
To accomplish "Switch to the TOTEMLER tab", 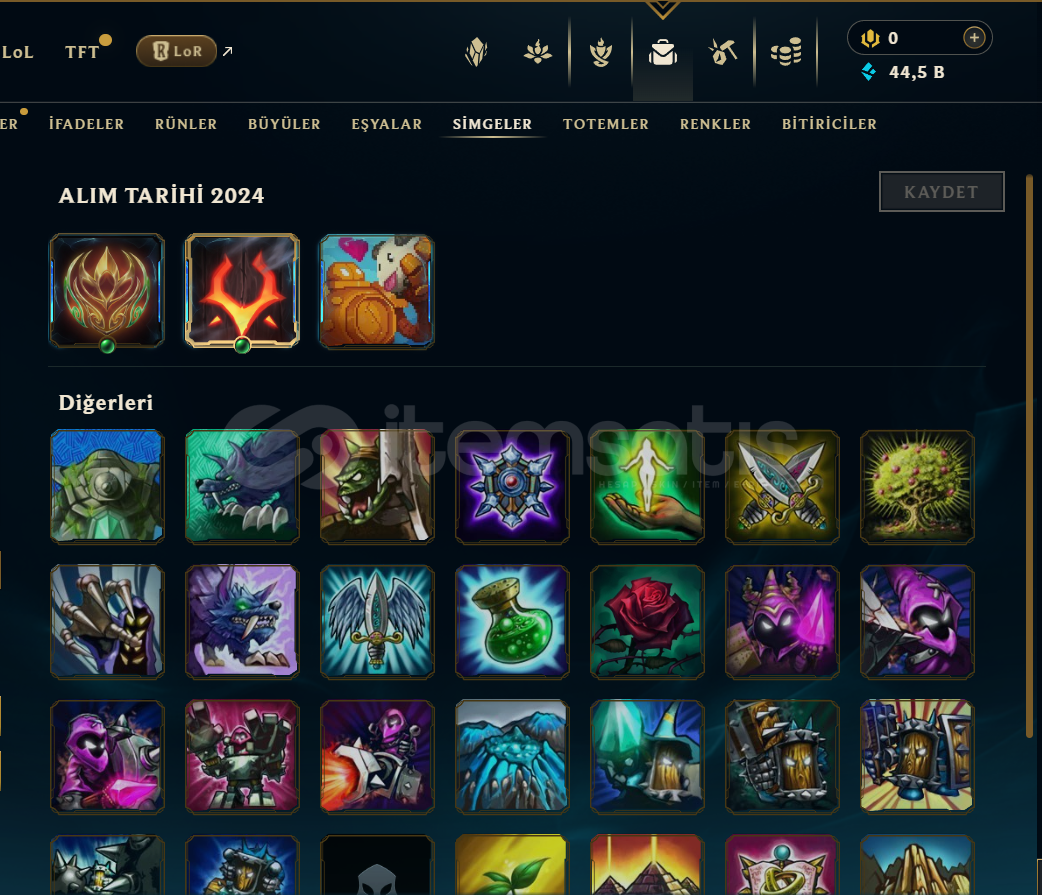I will tap(605, 124).
